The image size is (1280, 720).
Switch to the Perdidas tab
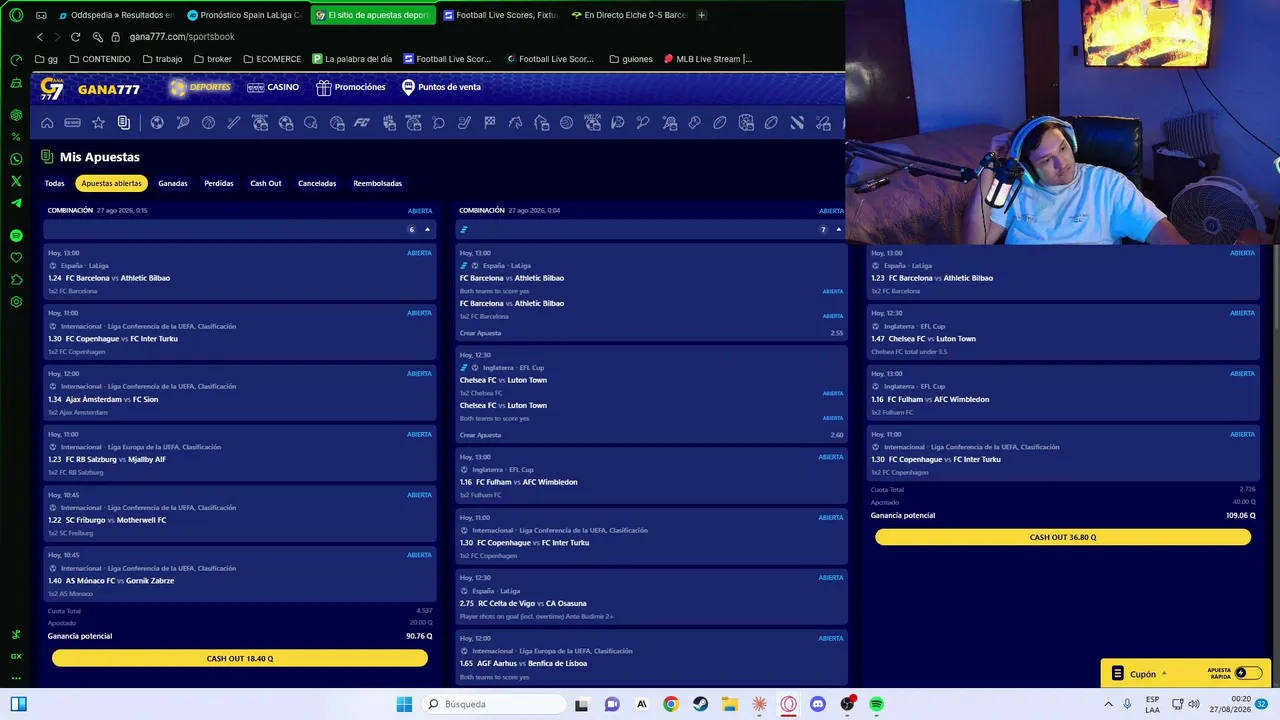coord(219,183)
